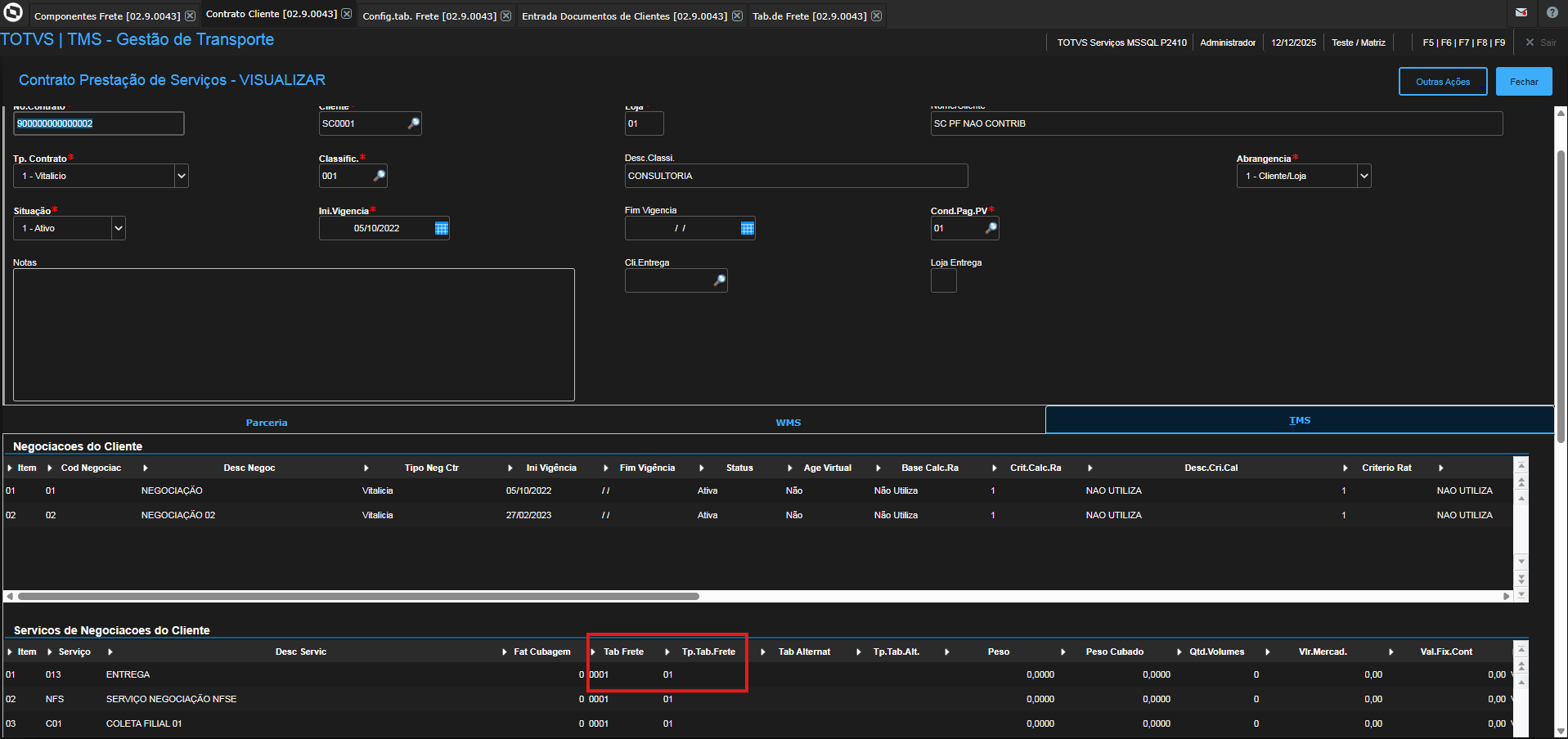Click the Ini.Vigencia calendar icon
Image resolution: width=1568 pixels, height=739 pixels.
tap(442, 229)
